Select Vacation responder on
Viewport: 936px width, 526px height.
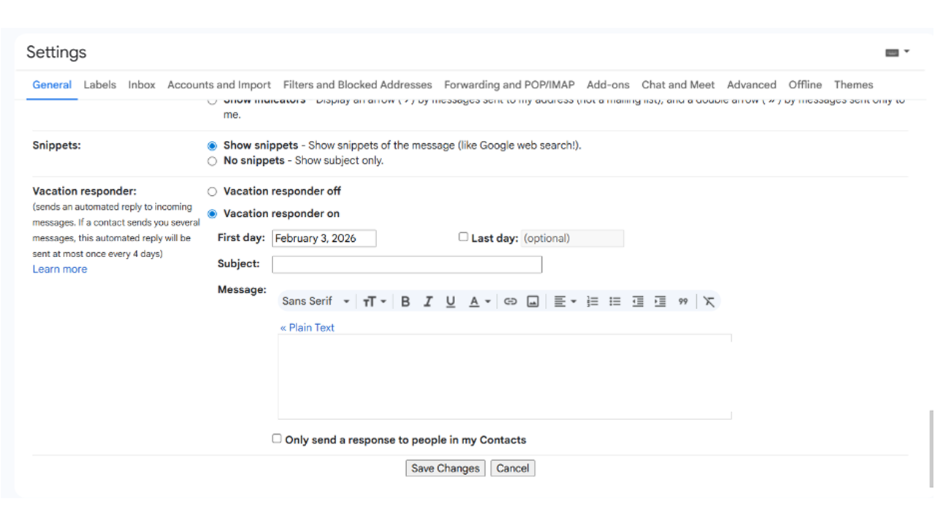[x=212, y=214]
